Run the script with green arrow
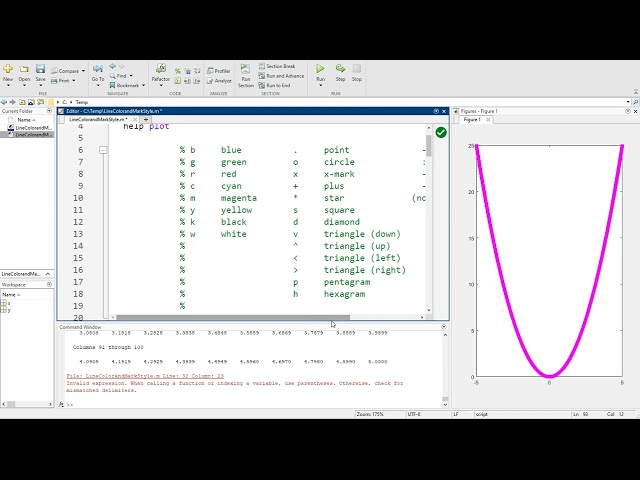The image size is (640, 480). point(320,69)
